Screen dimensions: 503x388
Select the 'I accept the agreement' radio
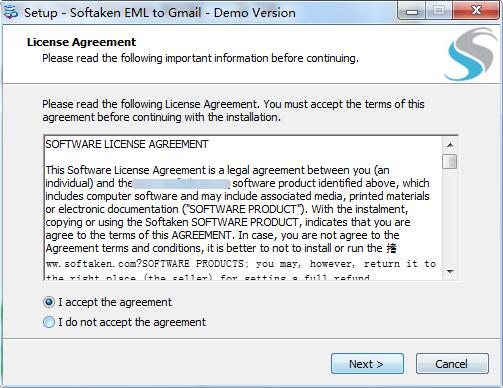[x=49, y=302]
